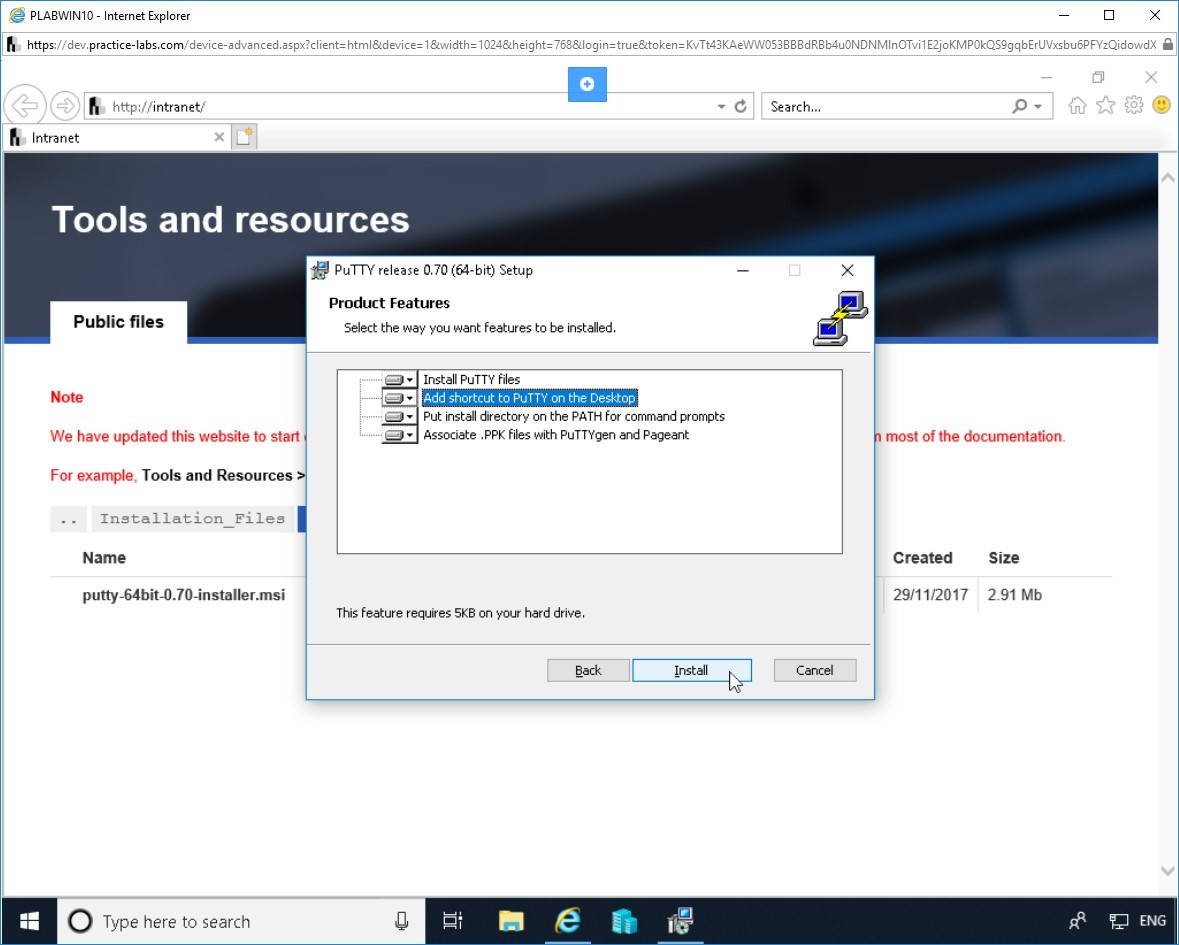Open the Windows Start menu
This screenshot has width=1179, height=945.
[29, 921]
